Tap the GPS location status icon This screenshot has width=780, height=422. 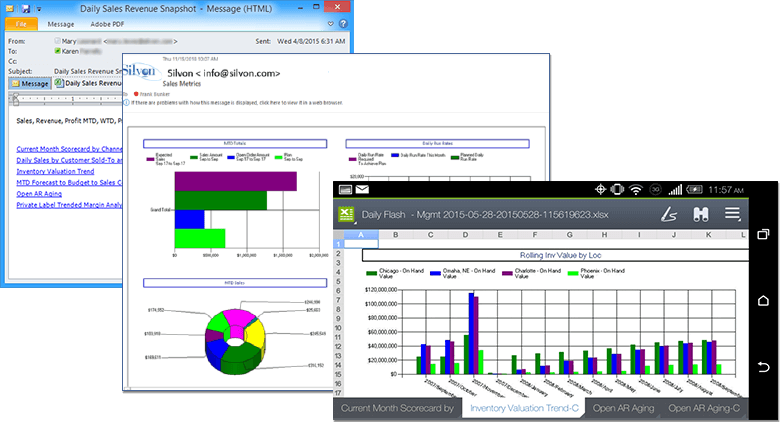pyautogui.click(x=600, y=189)
